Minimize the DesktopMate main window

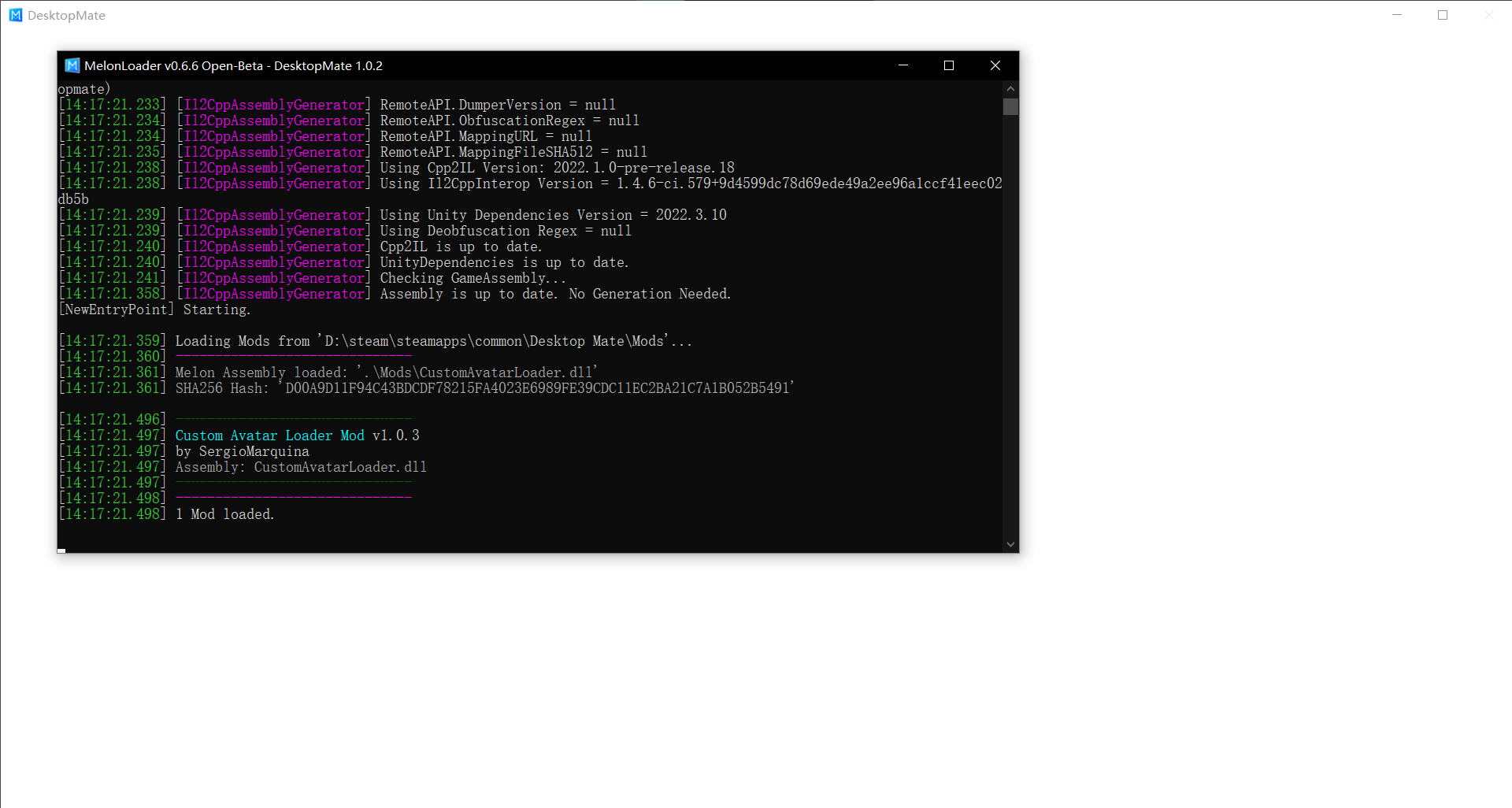[1397, 15]
